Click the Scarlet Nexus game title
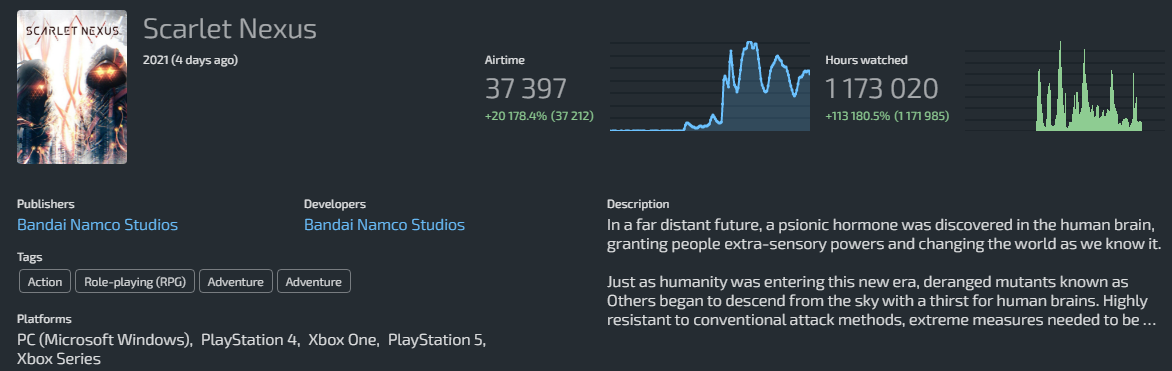The image size is (1172, 371). pyautogui.click(x=229, y=29)
